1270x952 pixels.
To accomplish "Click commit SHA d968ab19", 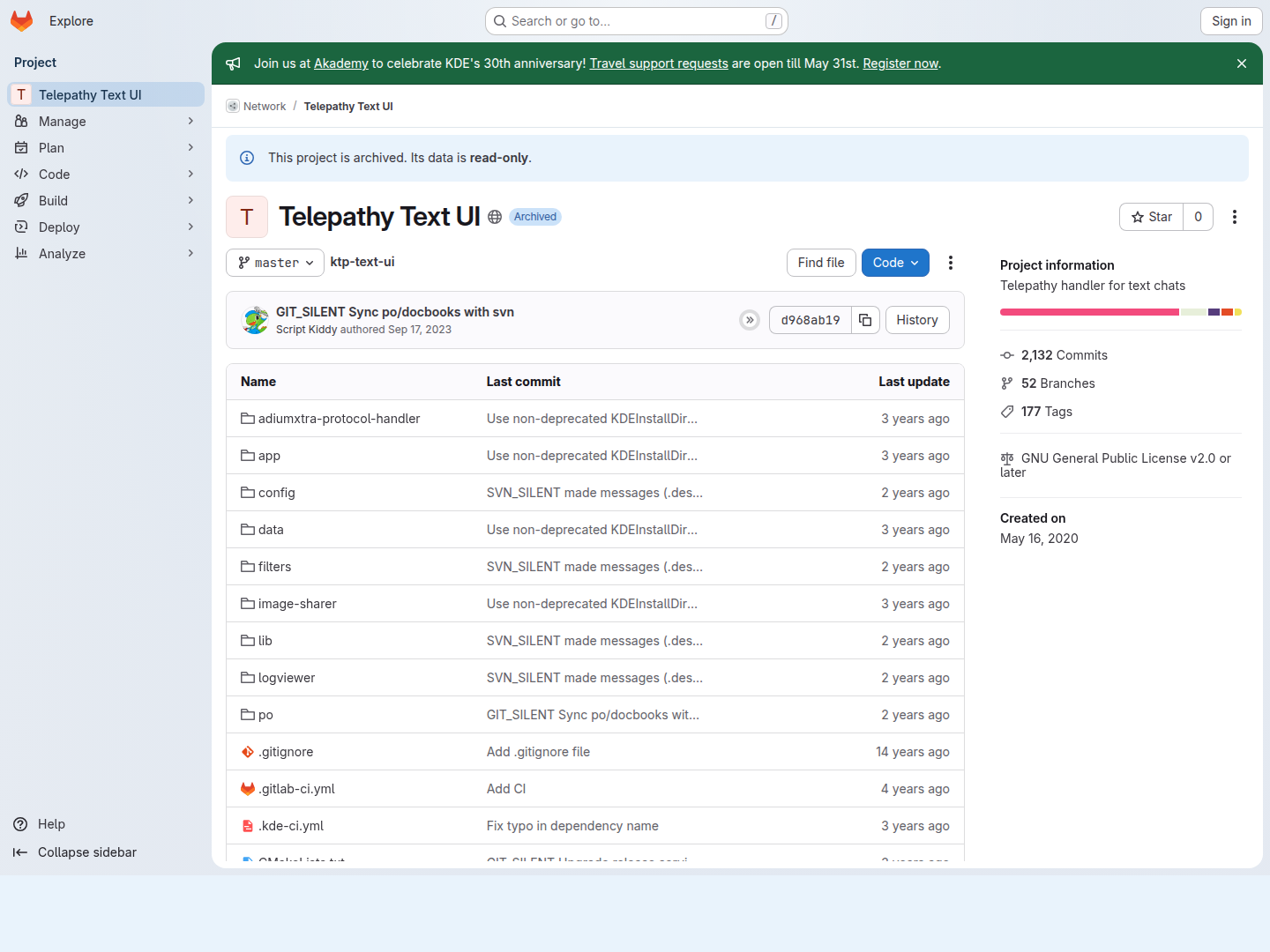I will pyautogui.click(x=811, y=320).
